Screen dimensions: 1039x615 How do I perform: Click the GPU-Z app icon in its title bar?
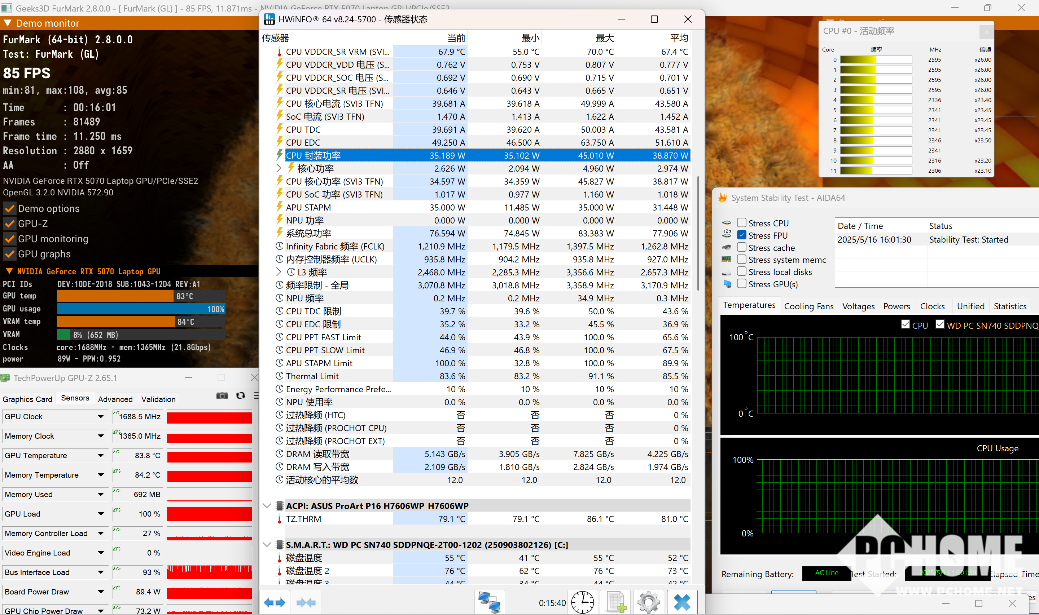point(5,378)
